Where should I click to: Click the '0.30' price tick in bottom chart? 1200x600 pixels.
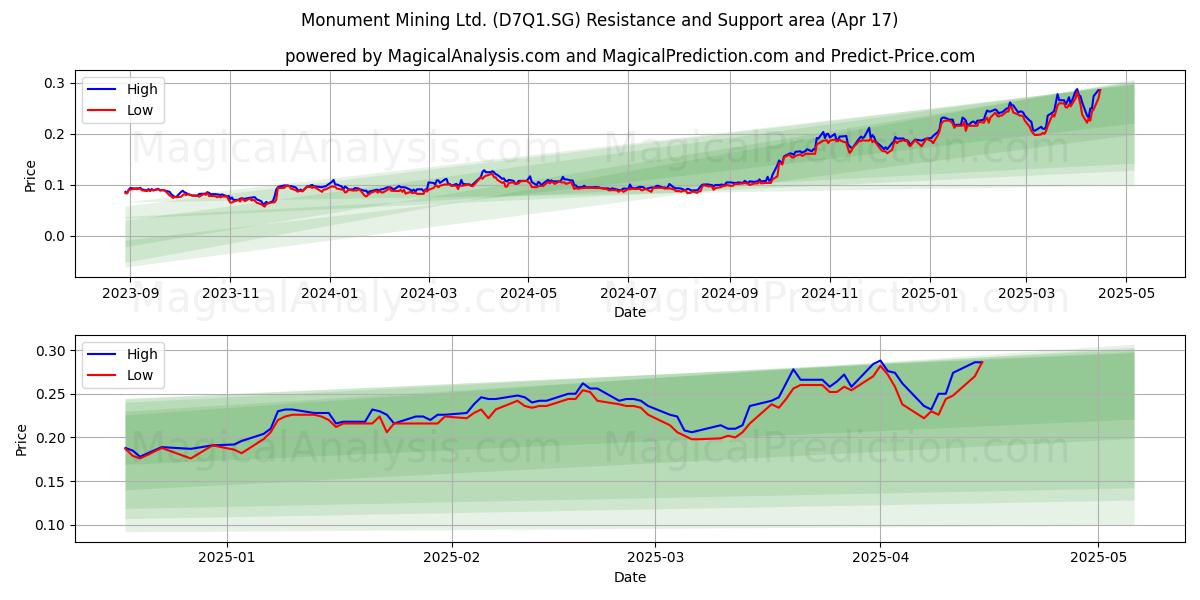[52, 350]
